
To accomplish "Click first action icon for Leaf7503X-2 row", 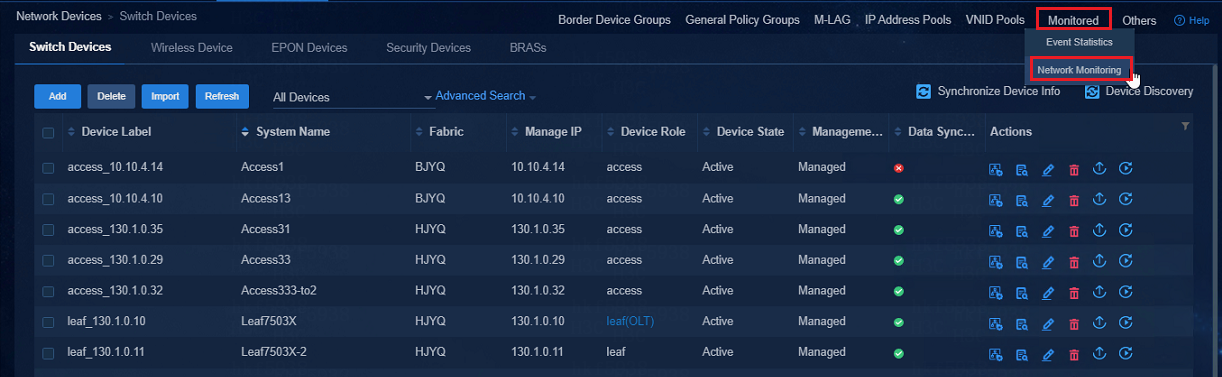I will click(996, 355).
